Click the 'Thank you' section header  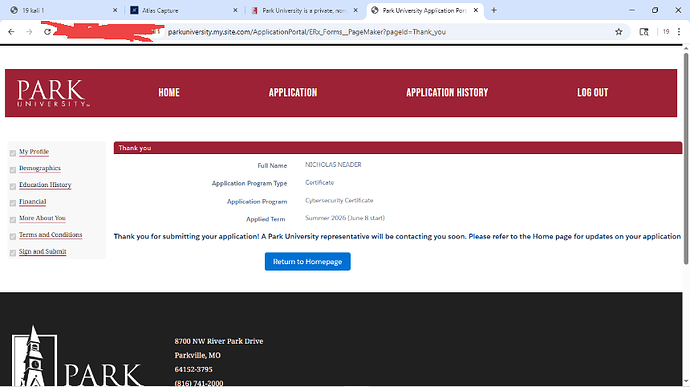[x=398, y=148]
